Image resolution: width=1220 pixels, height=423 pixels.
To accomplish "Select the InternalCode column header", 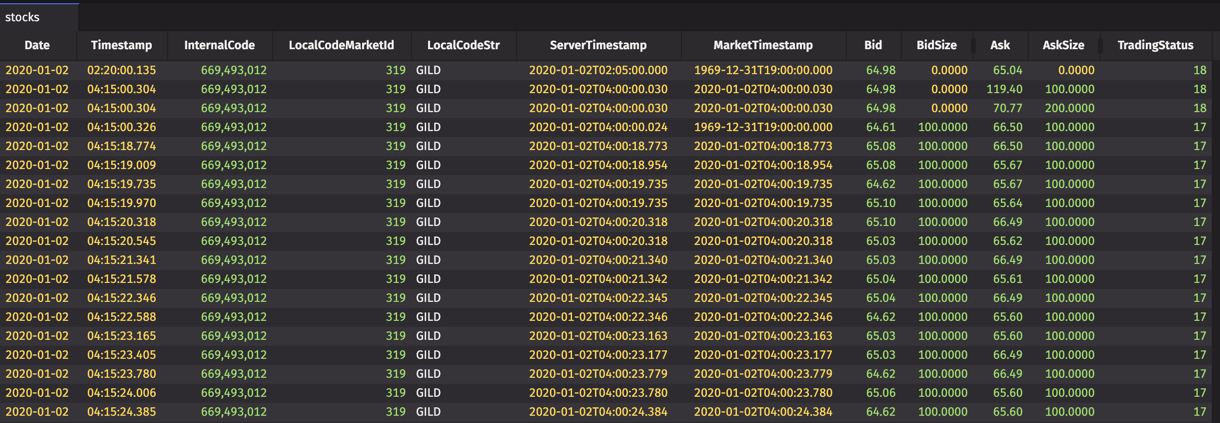I will coord(219,45).
